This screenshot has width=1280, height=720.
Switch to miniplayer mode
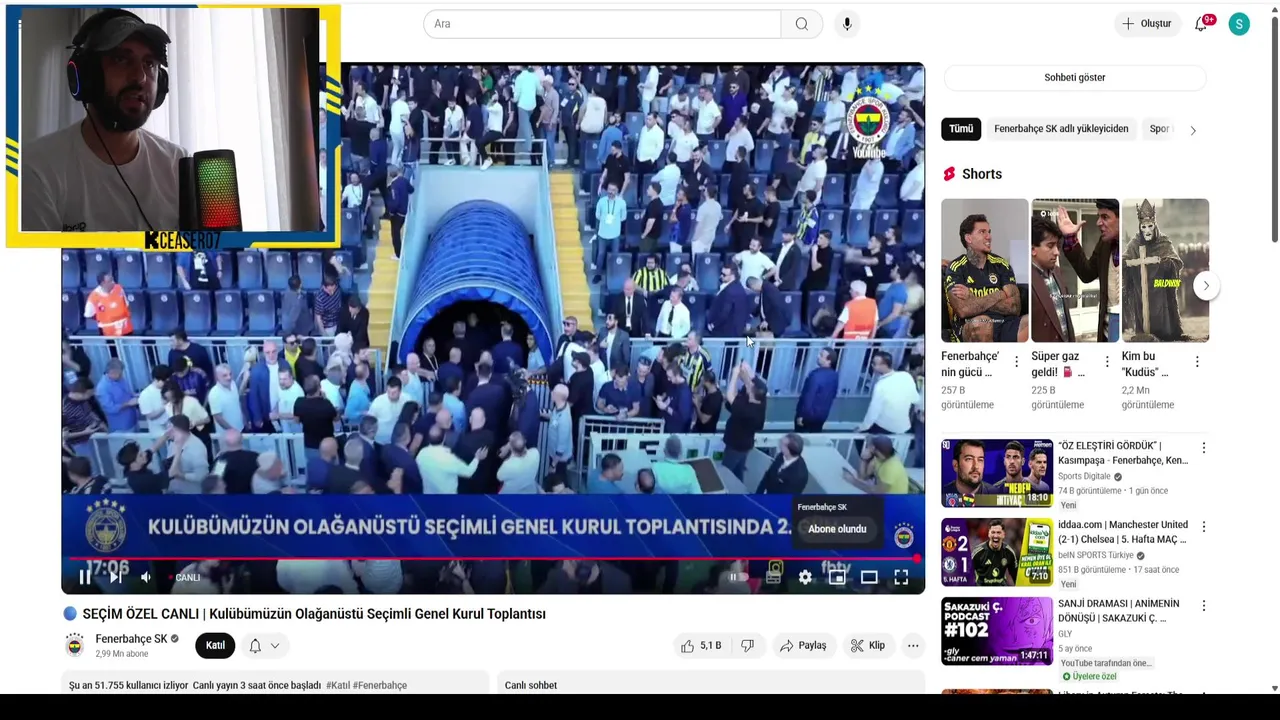(x=837, y=577)
